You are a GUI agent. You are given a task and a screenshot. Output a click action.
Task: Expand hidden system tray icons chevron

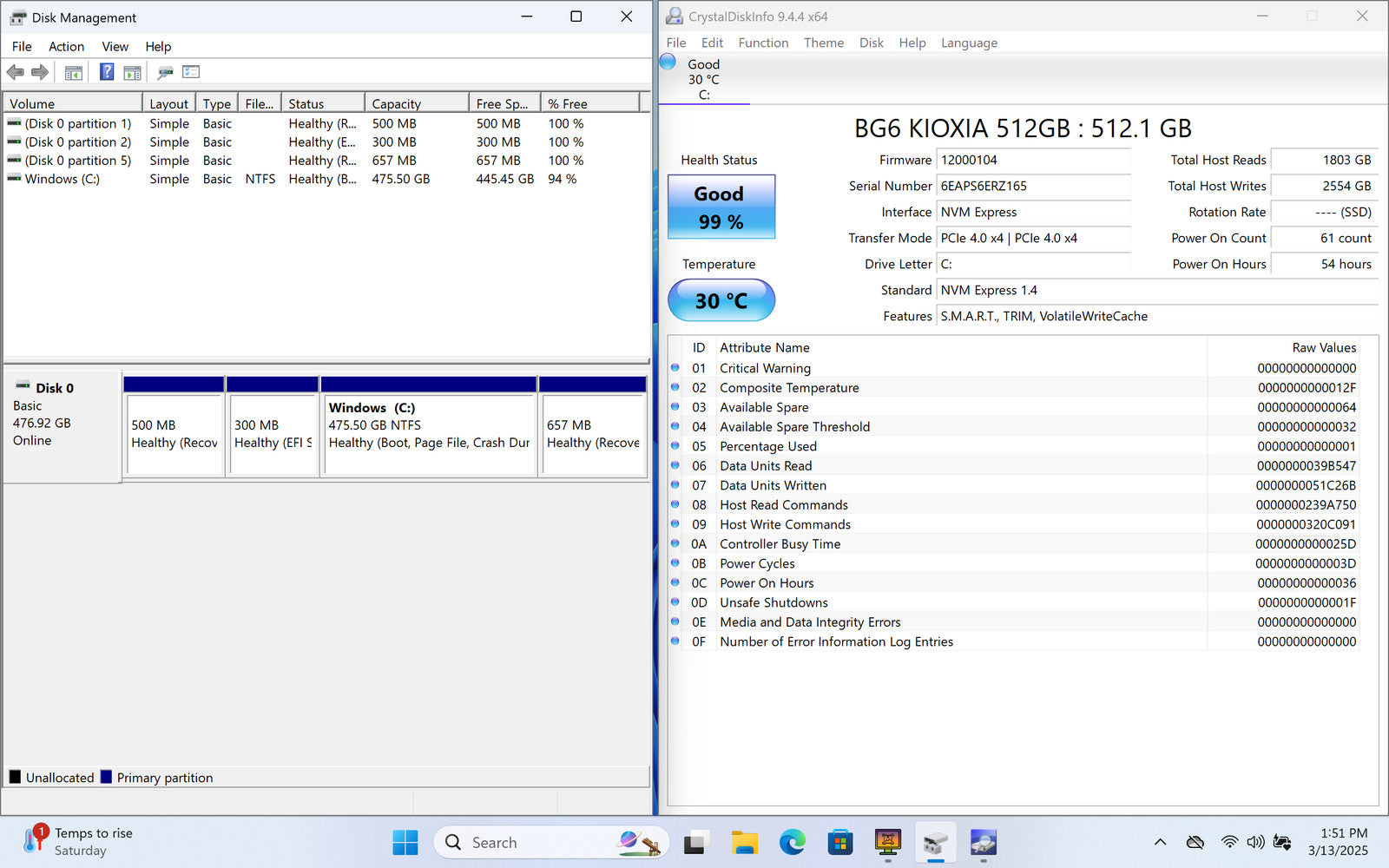(1160, 842)
